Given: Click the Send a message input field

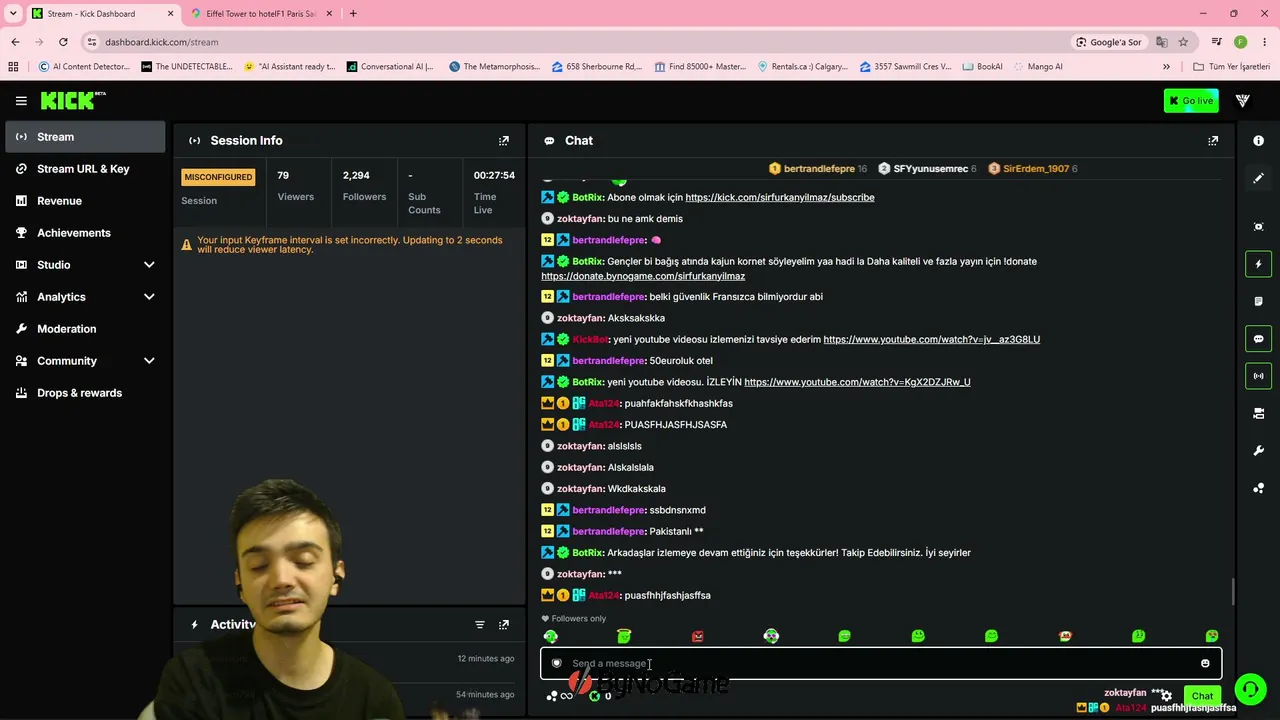Looking at the screenshot, I should tap(880, 663).
